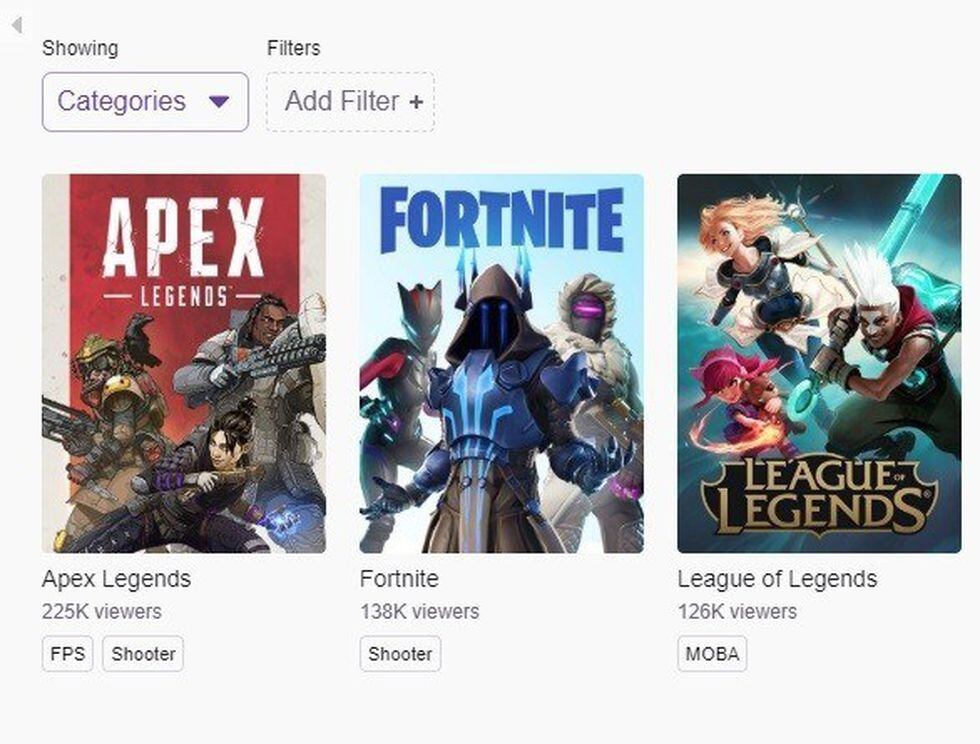980x744 pixels.
Task: Open the Apex Legends cover art
Action: 184,363
